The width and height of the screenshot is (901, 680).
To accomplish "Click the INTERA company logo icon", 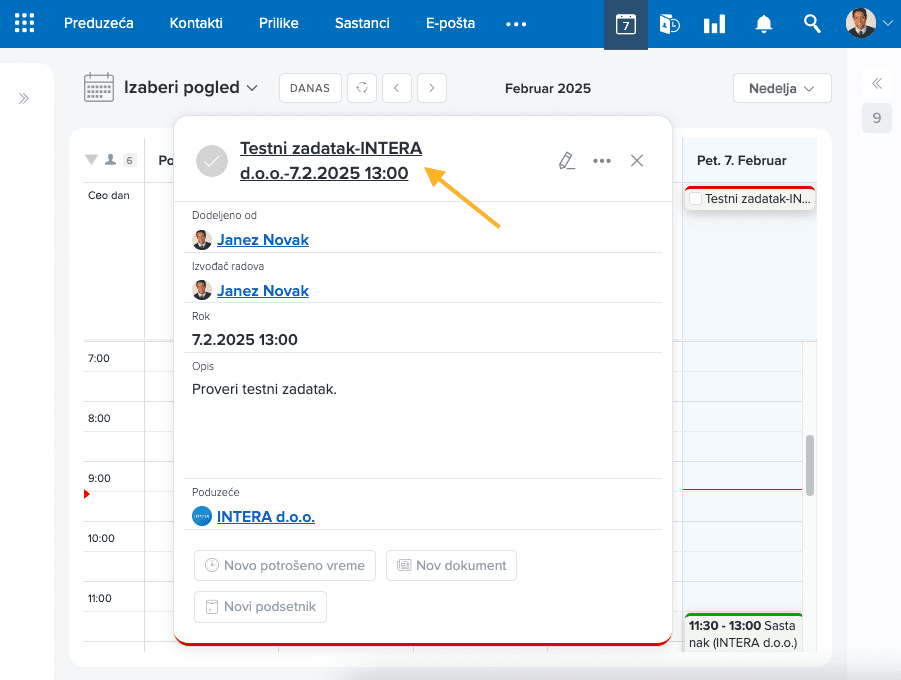I will (202, 516).
